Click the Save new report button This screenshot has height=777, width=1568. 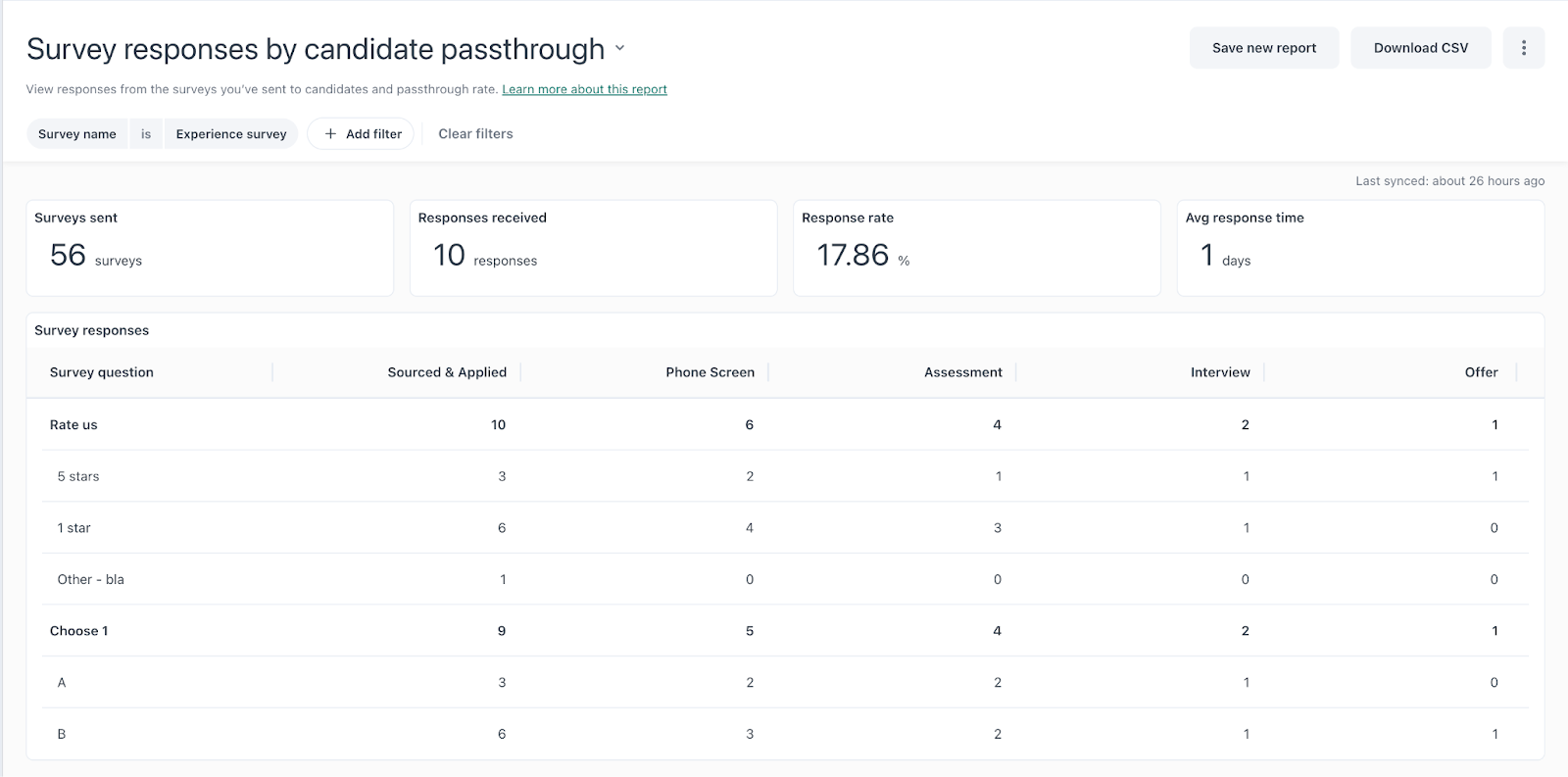pos(1263,48)
